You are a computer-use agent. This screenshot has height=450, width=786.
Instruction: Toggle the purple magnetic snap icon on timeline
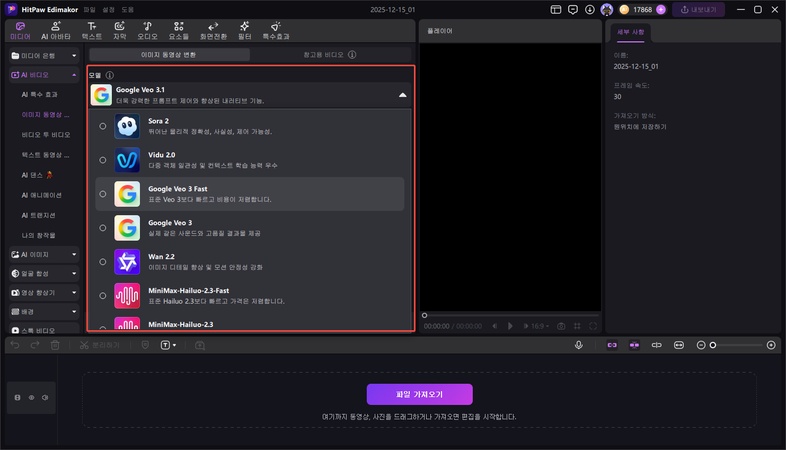tap(634, 345)
